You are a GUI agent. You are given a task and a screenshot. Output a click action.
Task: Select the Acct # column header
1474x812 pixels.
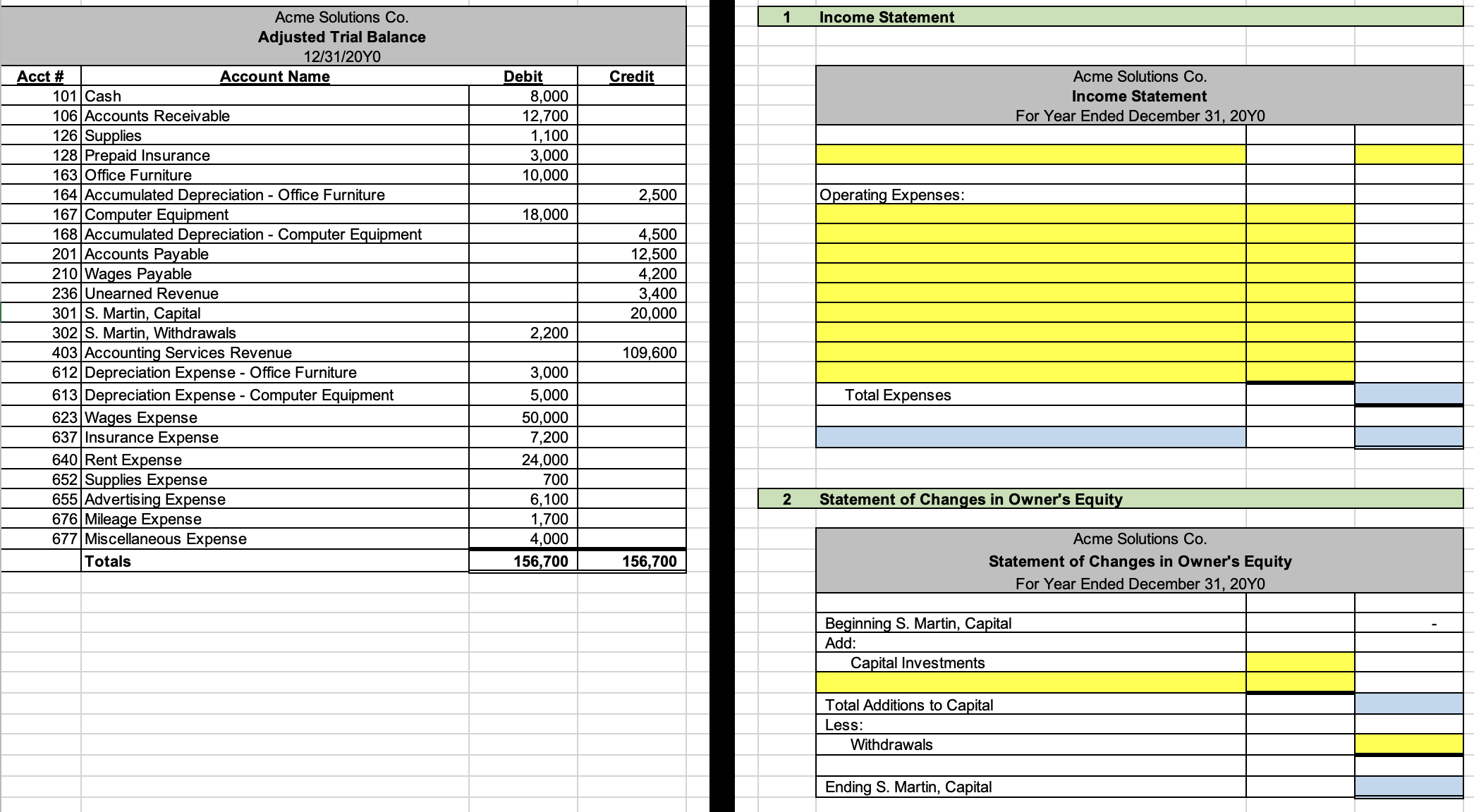(x=40, y=76)
